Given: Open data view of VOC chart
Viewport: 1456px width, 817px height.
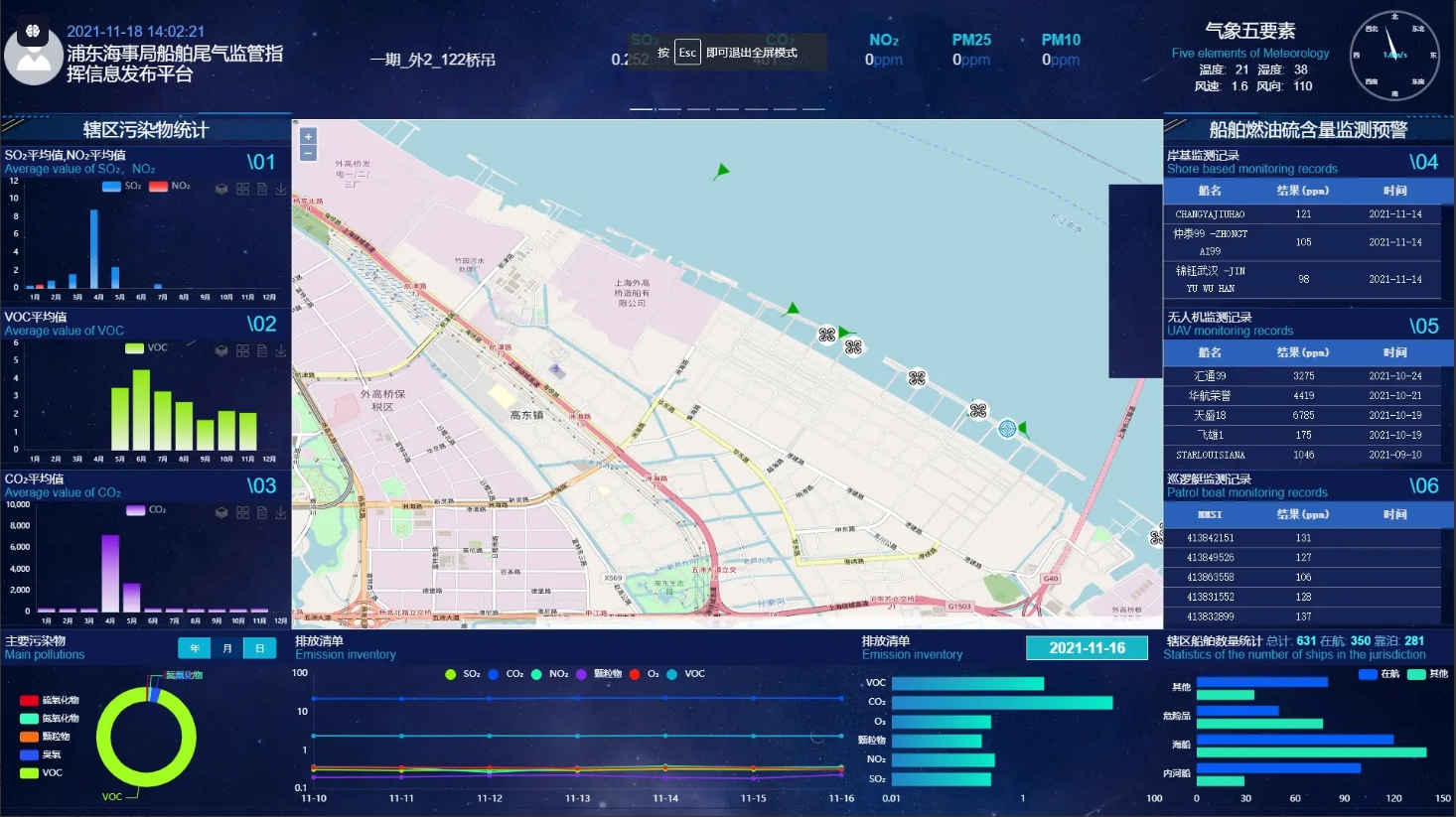Looking at the screenshot, I should click(262, 350).
